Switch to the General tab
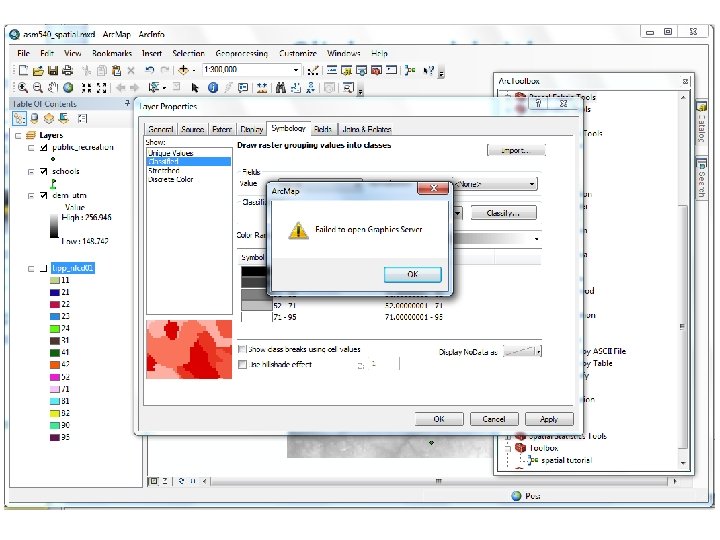The height and width of the screenshot is (540, 720). pos(161,129)
